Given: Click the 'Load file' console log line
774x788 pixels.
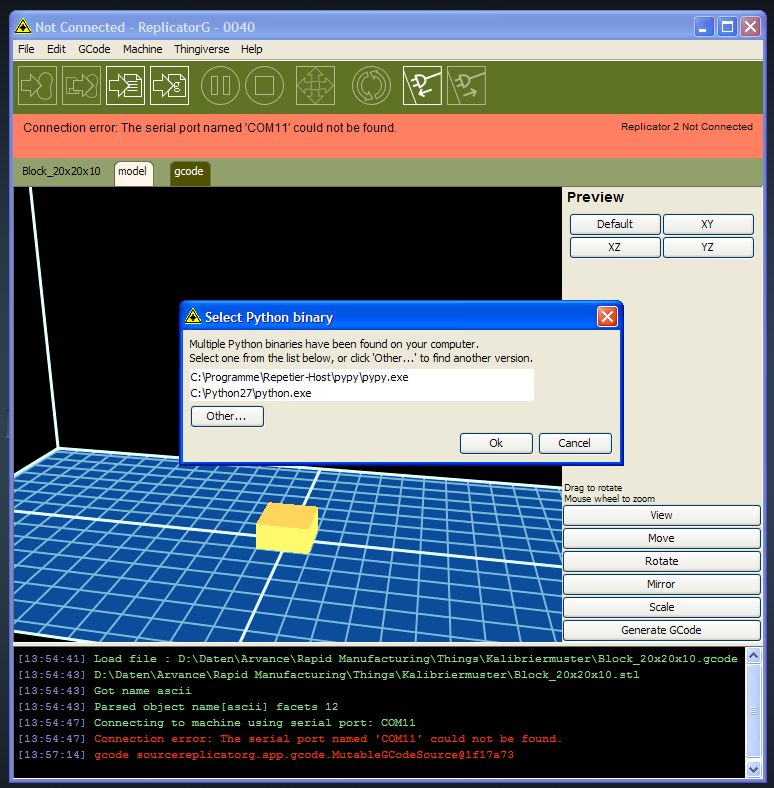Looking at the screenshot, I should tap(377, 659).
